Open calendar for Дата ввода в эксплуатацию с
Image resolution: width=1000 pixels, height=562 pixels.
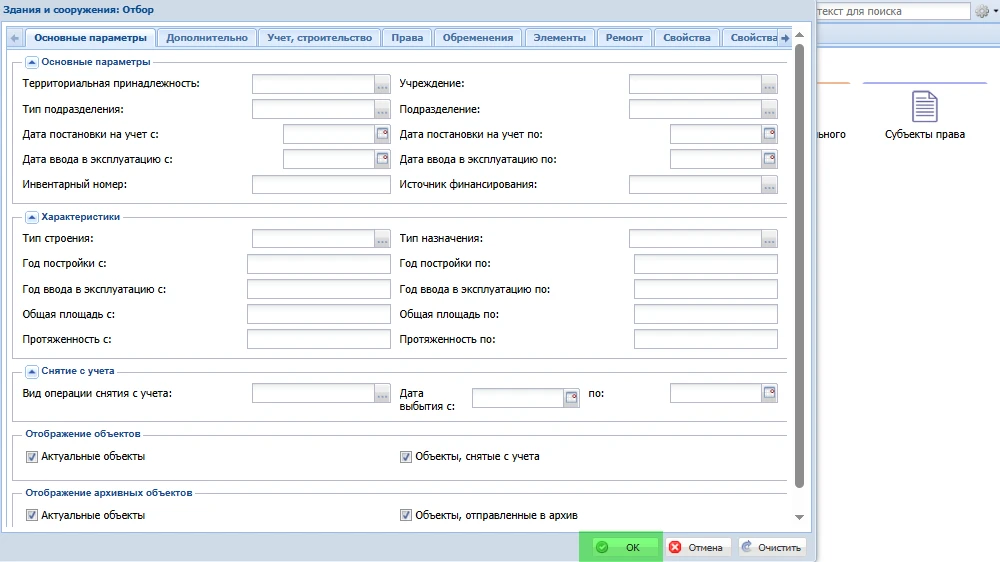coord(382,159)
